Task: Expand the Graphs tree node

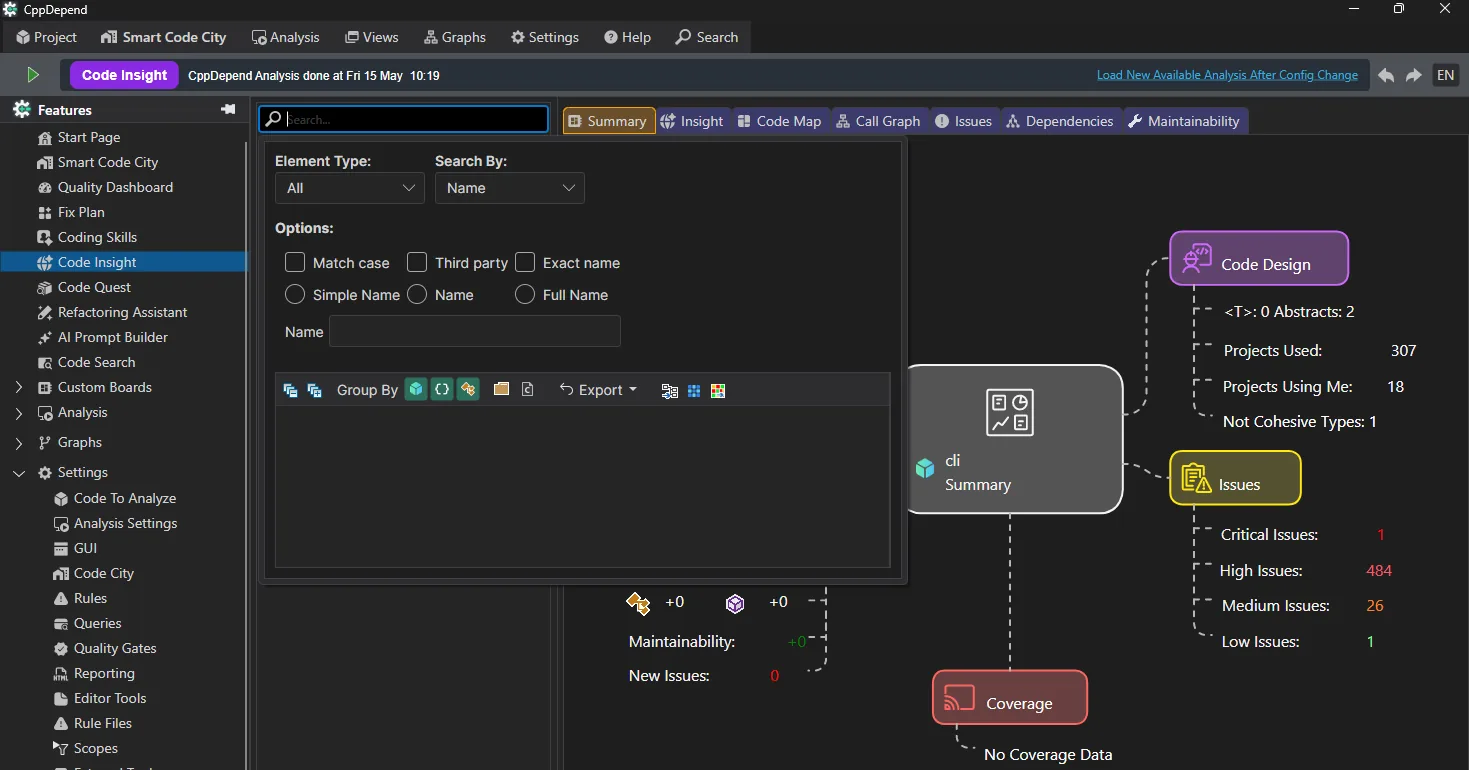Action: coord(19,442)
